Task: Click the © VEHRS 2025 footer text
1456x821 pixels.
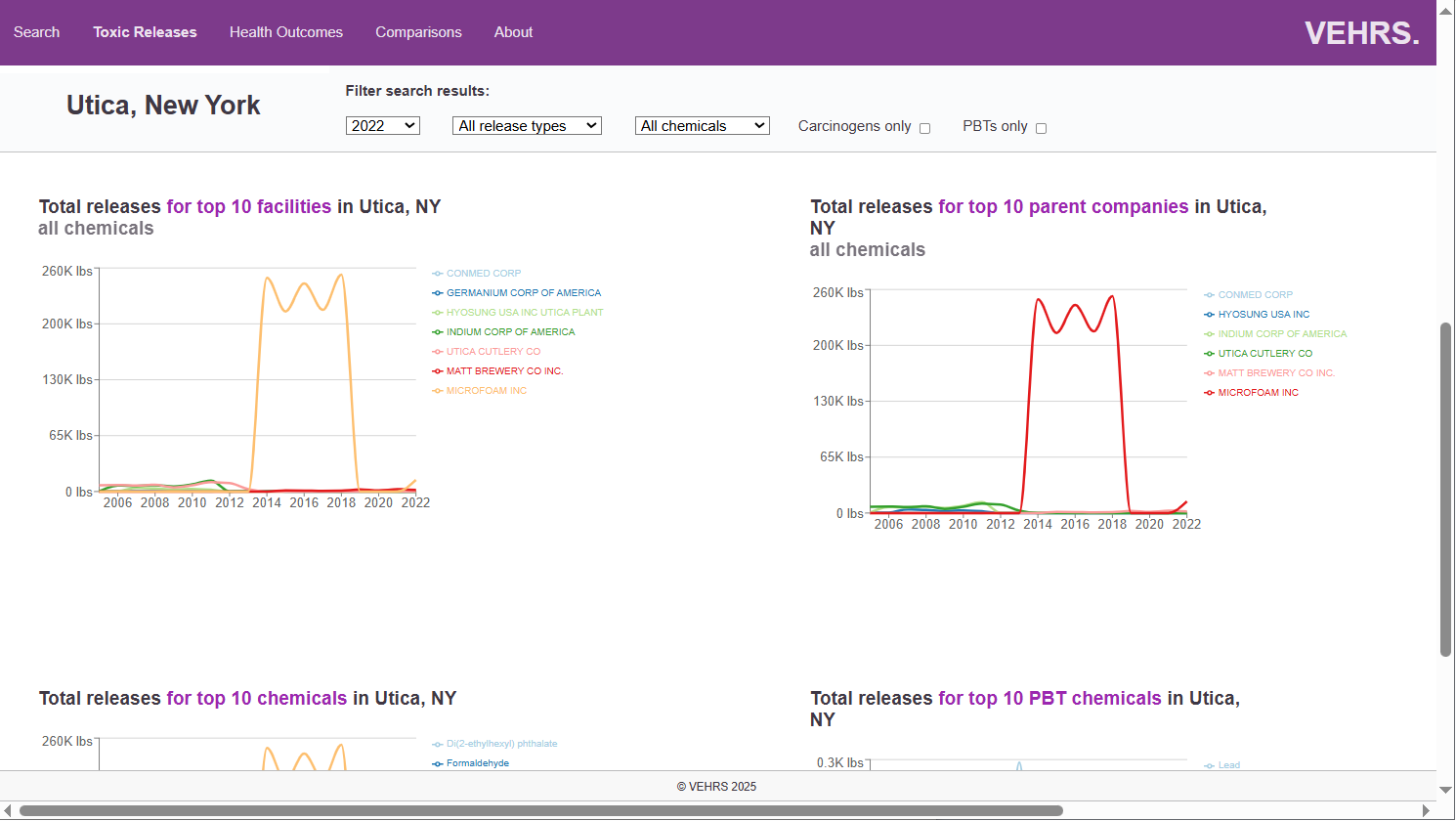Action: [716, 787]
